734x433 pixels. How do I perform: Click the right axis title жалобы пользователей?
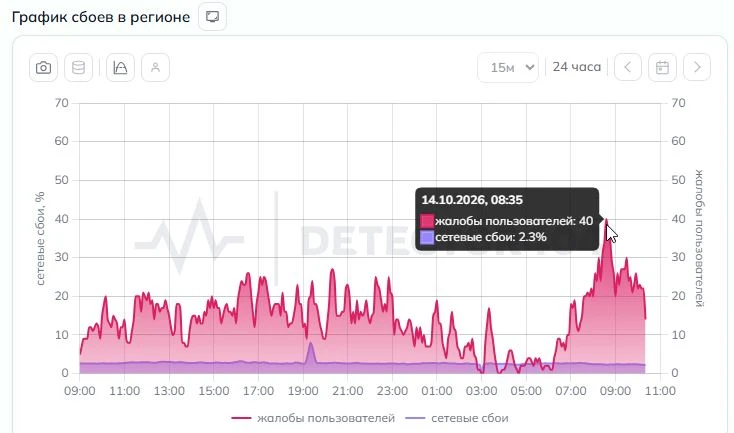[699, 238]
